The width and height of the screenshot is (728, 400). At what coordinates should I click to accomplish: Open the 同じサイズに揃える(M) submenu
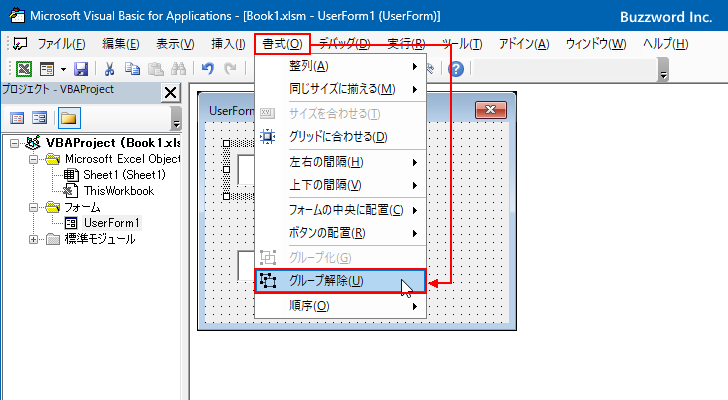340,89
